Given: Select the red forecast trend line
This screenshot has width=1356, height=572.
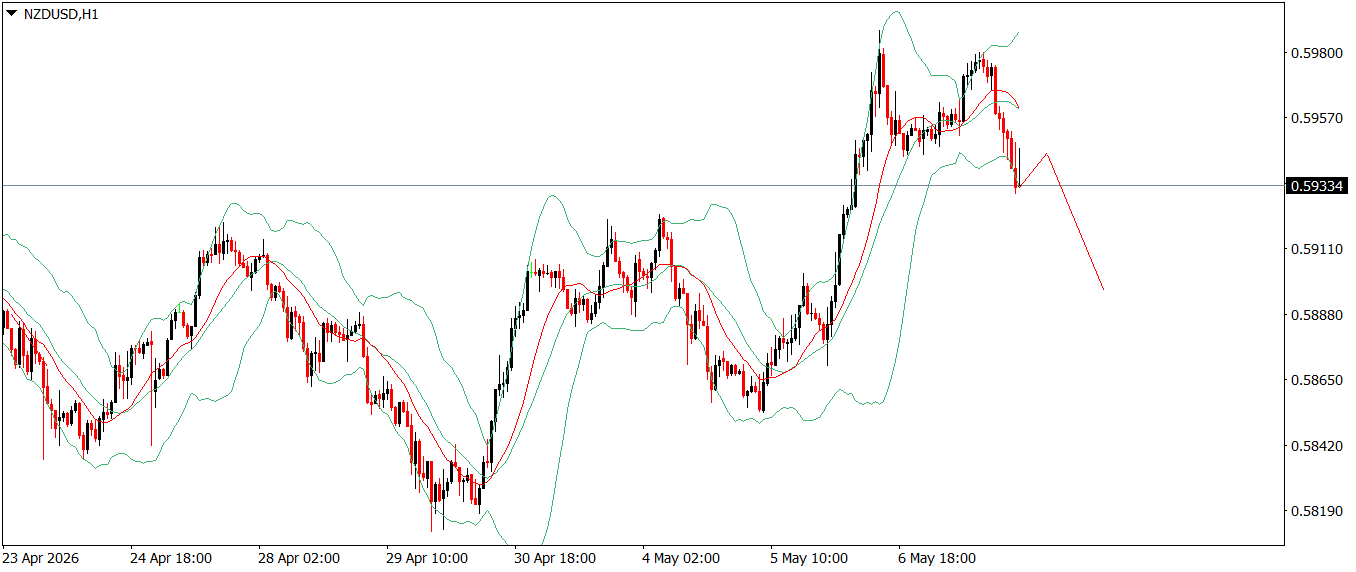Looking at the screenshot, I should (1075, 221).
